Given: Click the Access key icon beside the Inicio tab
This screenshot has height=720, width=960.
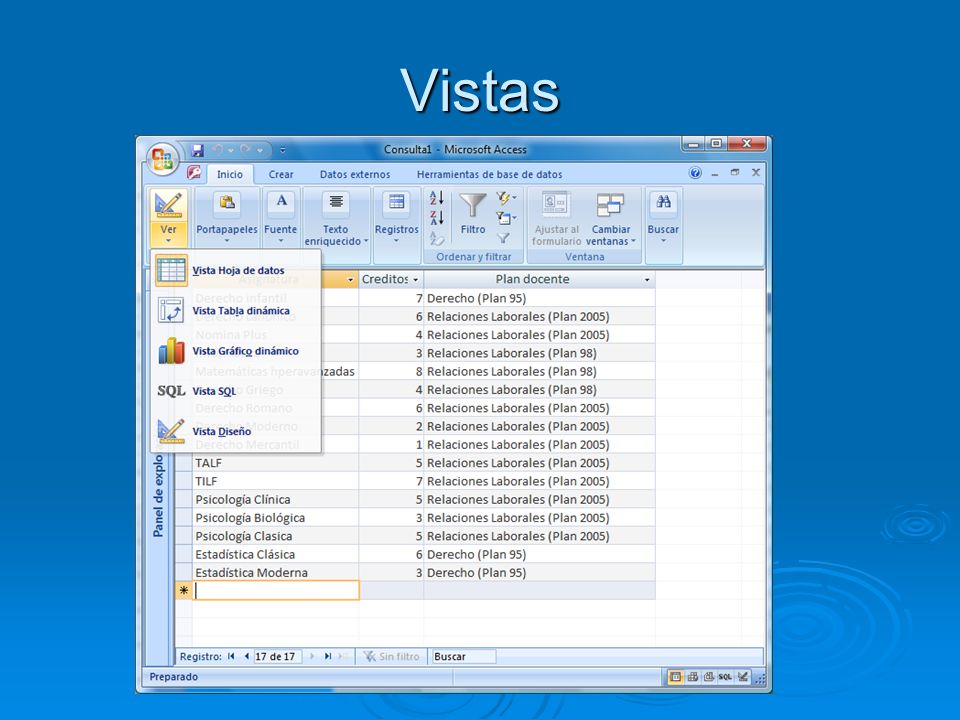Looking at the screenshot, I should pos(194,173).
